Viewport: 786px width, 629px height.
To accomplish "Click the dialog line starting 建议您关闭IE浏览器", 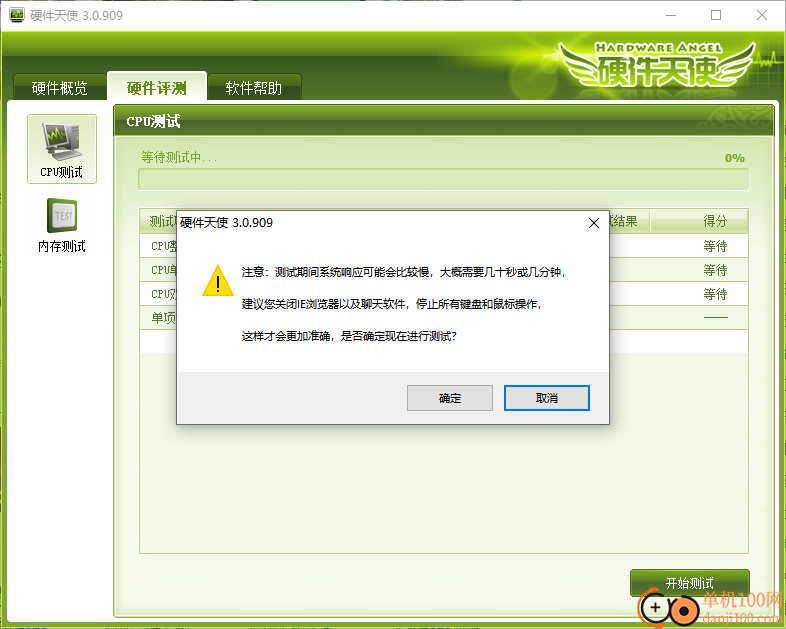I will (391, 304).
